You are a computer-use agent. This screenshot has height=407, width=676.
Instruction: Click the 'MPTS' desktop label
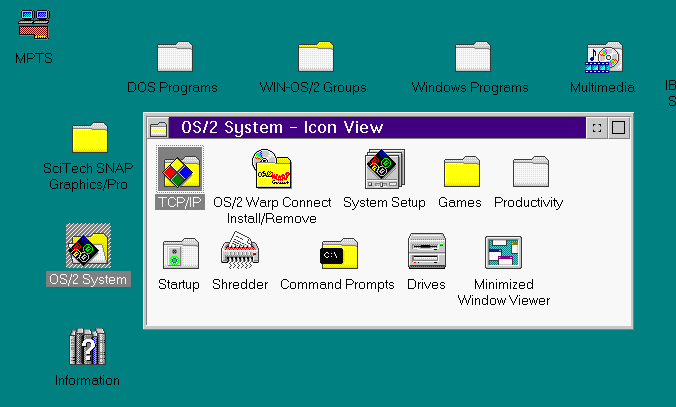pos(34,58)
